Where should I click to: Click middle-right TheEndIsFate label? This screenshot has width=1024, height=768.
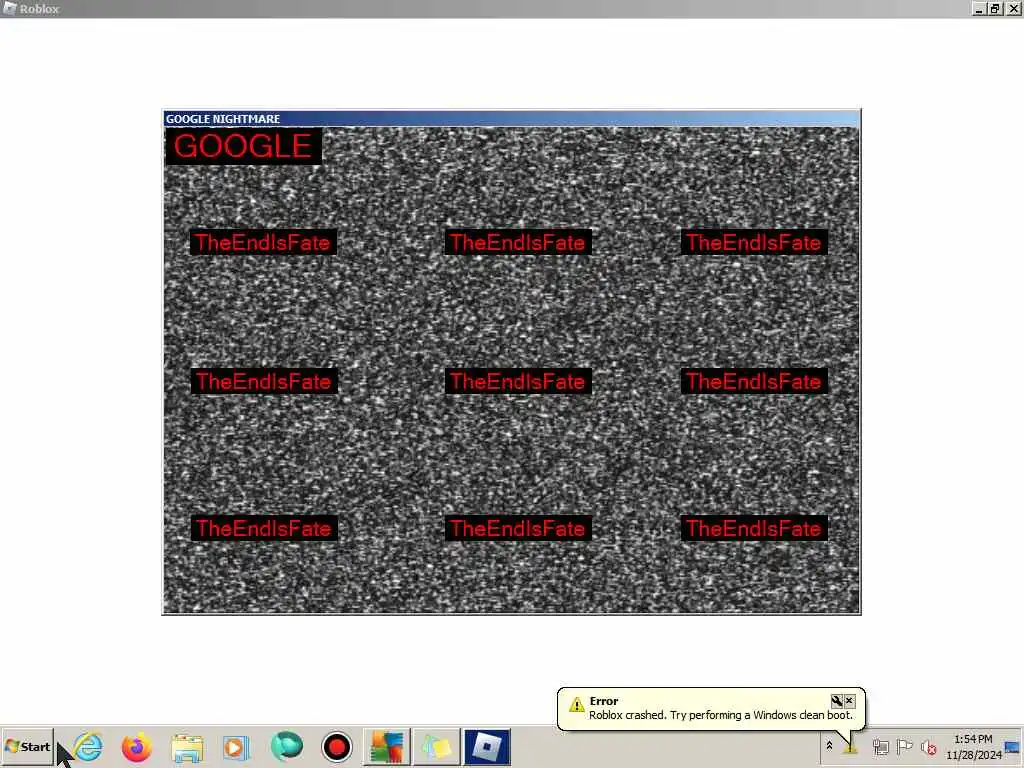pyautogui.click(x=754, y=381)
